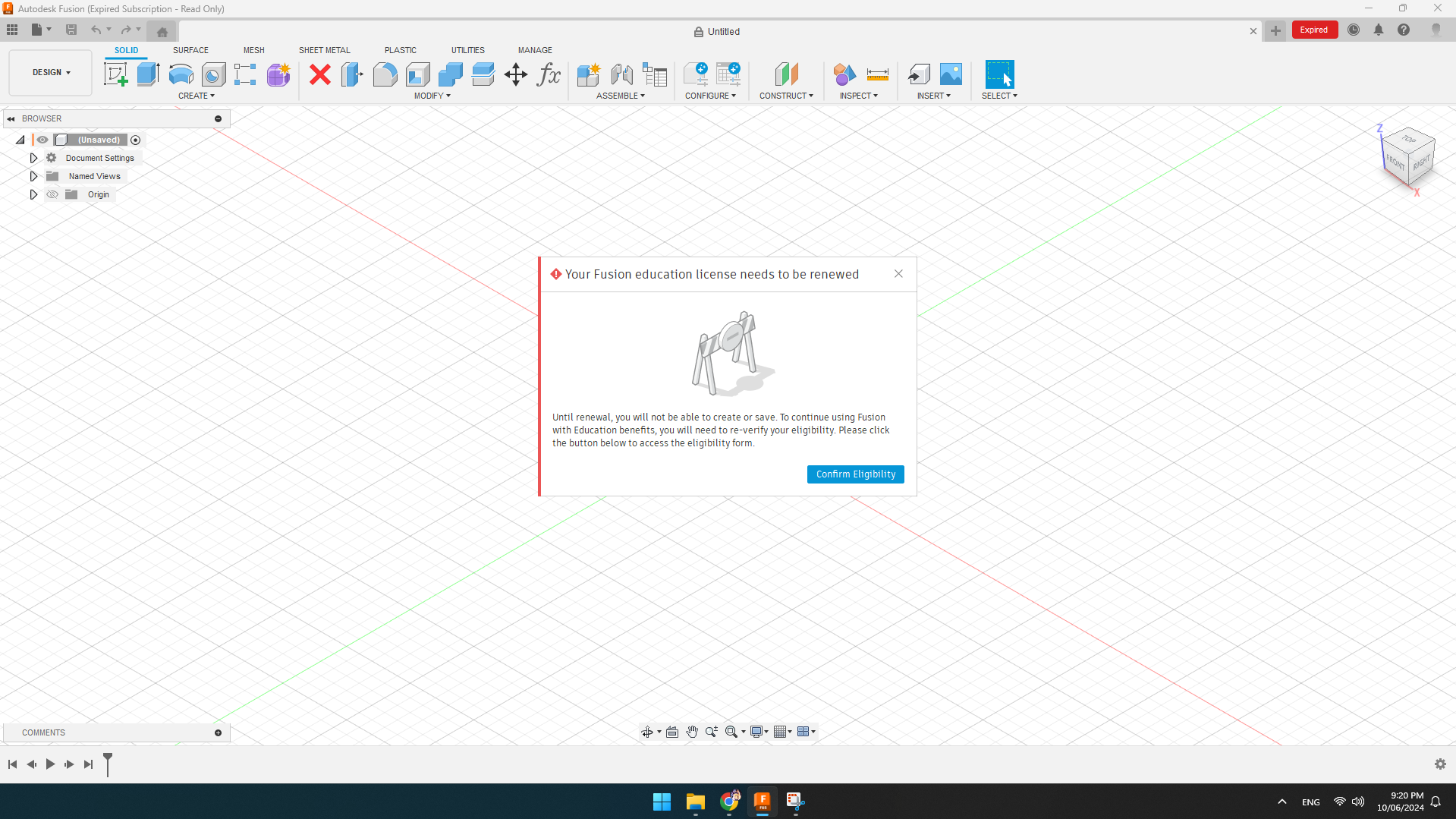Activate the Unsaved component radio button
Viewport: 1456px width, 819px height.
coord(136,140)
